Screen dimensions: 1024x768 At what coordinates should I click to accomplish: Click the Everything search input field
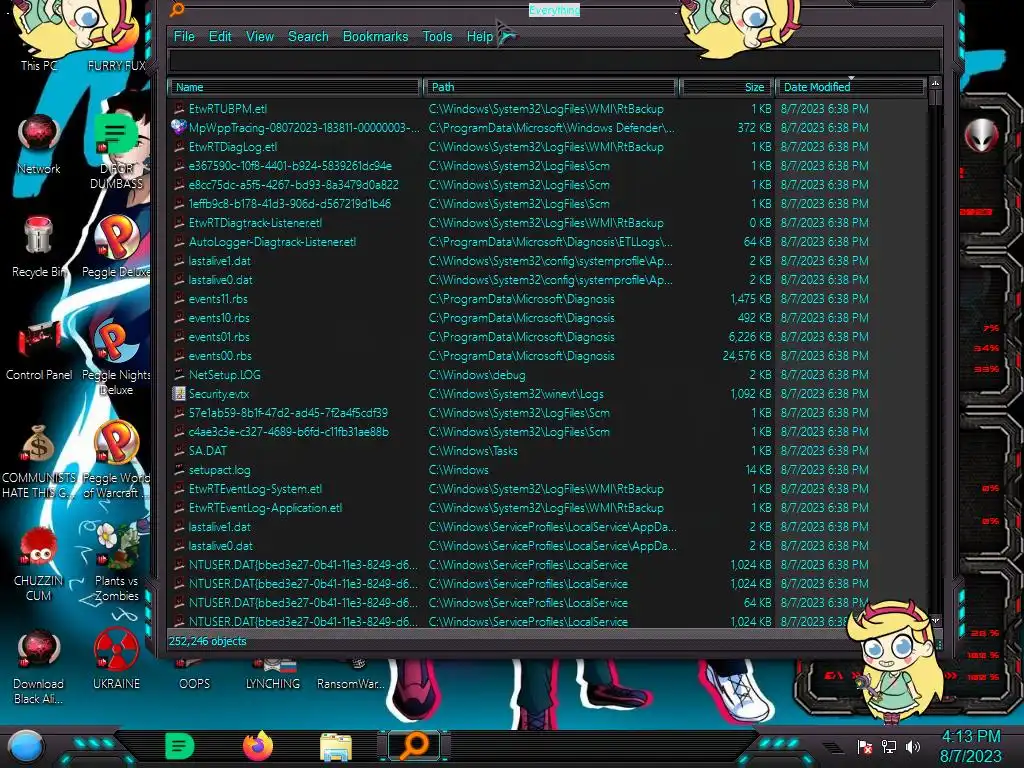(554, 61)
